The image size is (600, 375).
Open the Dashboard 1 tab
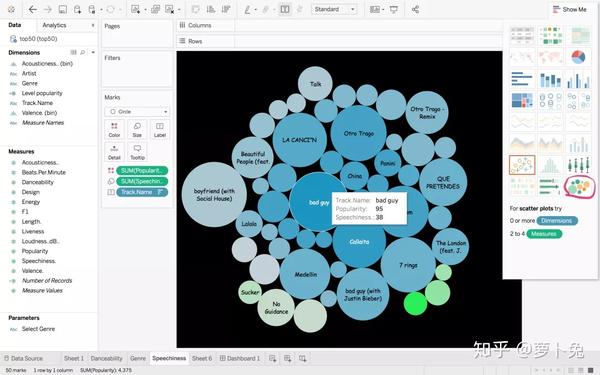(240, 359)
